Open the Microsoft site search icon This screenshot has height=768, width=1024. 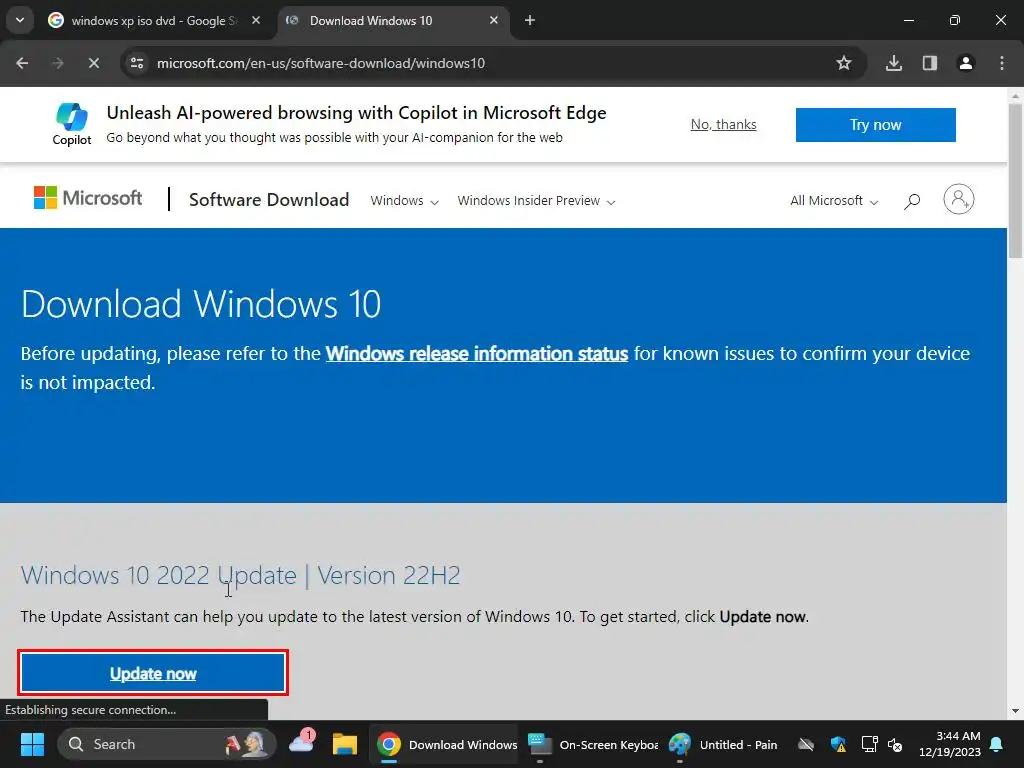[x=912, y=200]
